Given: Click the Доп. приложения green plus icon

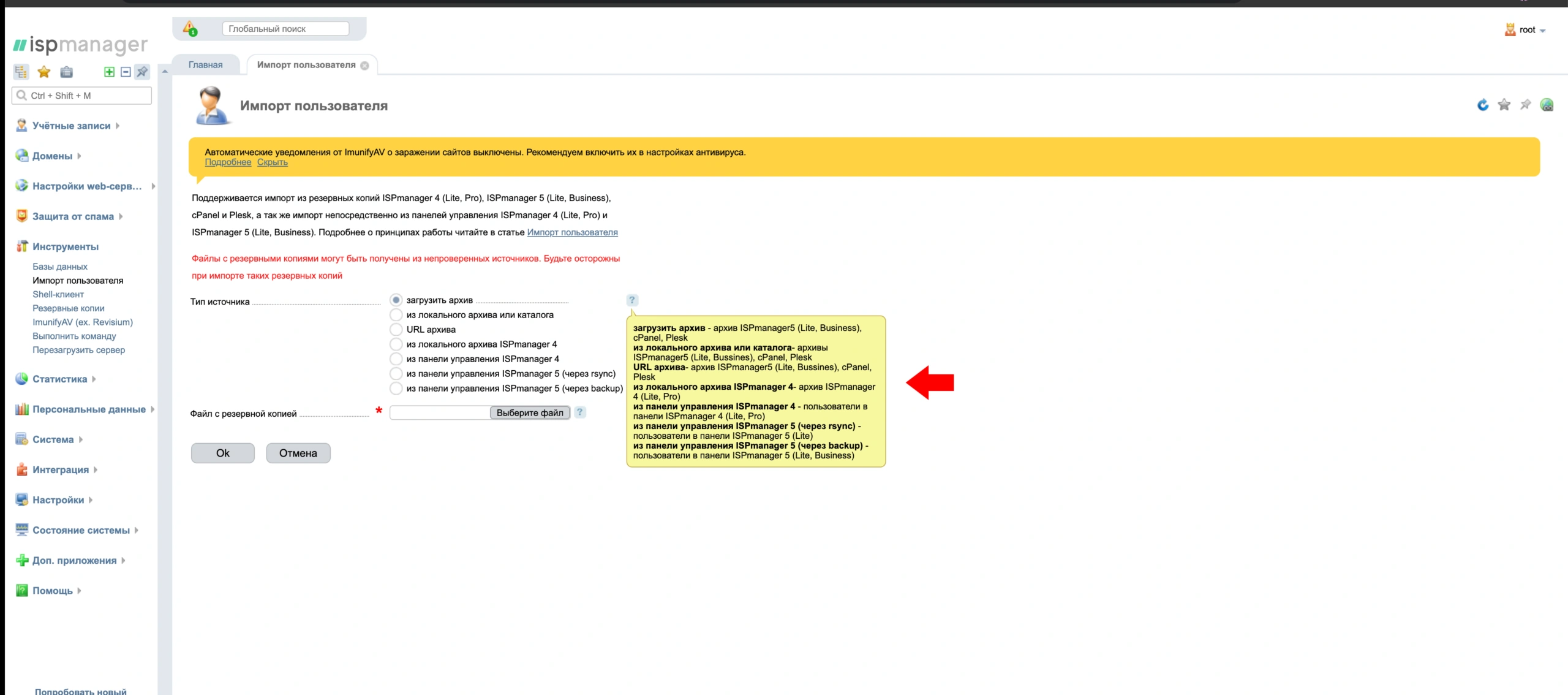Looking at the screenshot, I should pos(21,560).
